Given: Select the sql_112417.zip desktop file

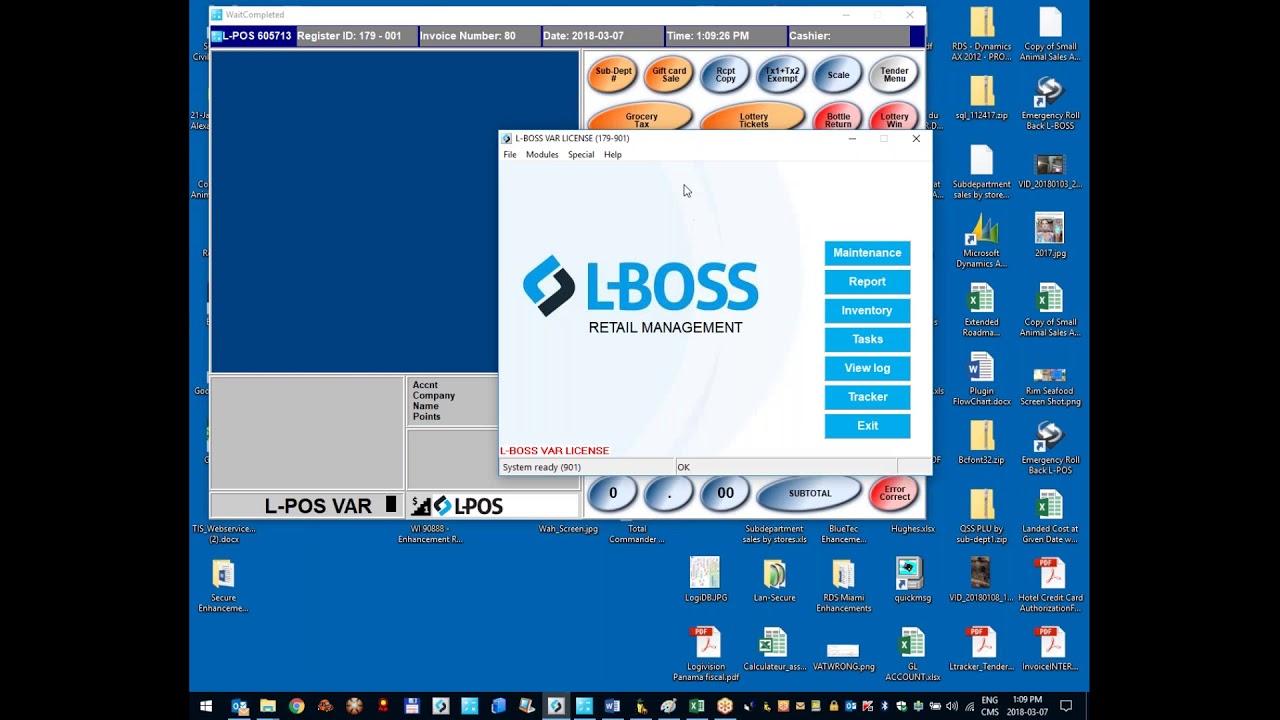Looking at the screenshot, I should coord(981,98).
